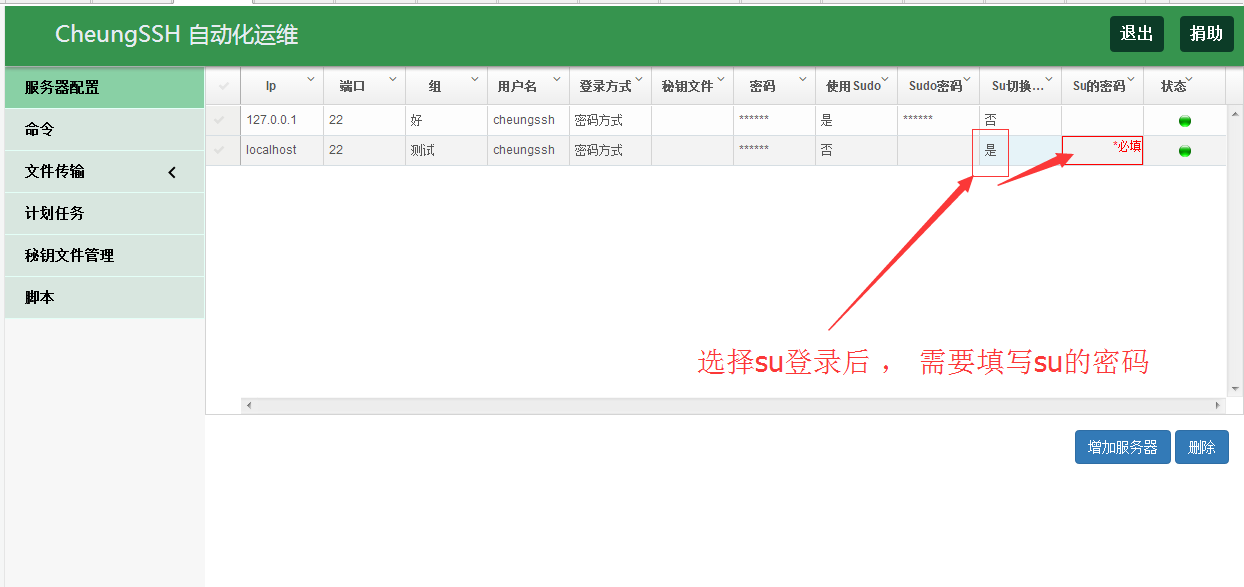This screenshot has width=1244, height=587.
Task: Open the 服务器配置 sidebar section
Action: click(105, 87)
